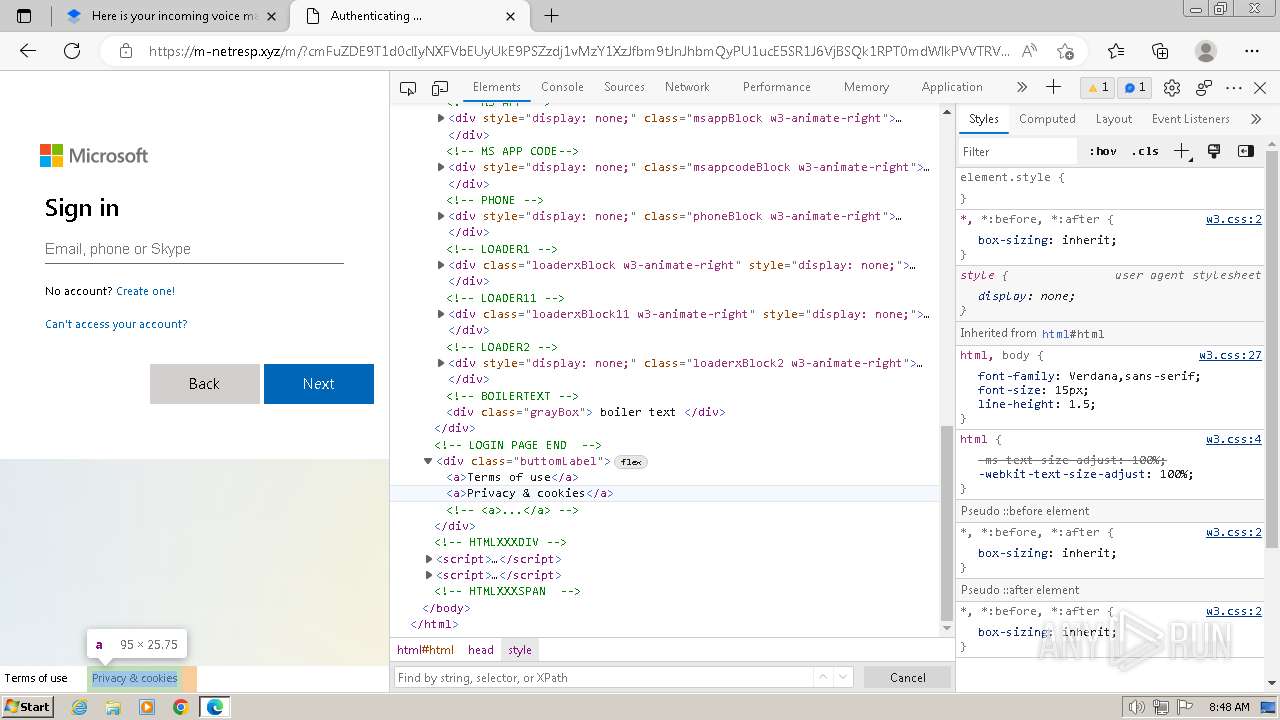Click the flex badge on buttomLabel
Screen dimensions: 1280x720
631,462
